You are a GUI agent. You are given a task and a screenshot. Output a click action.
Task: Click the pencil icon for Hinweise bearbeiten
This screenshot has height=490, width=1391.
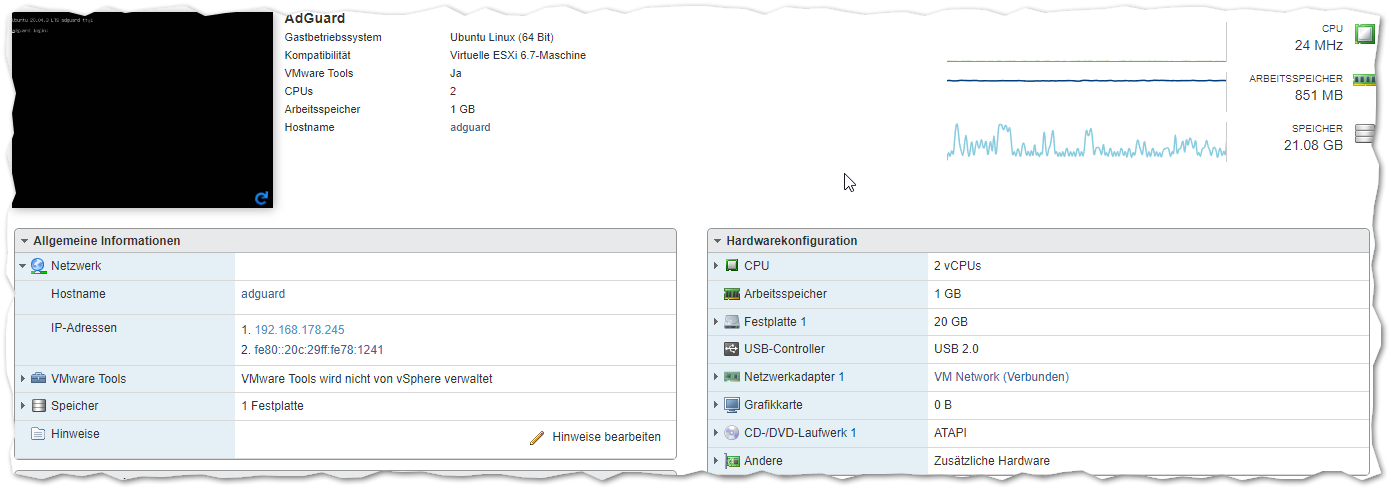point(537,437)
